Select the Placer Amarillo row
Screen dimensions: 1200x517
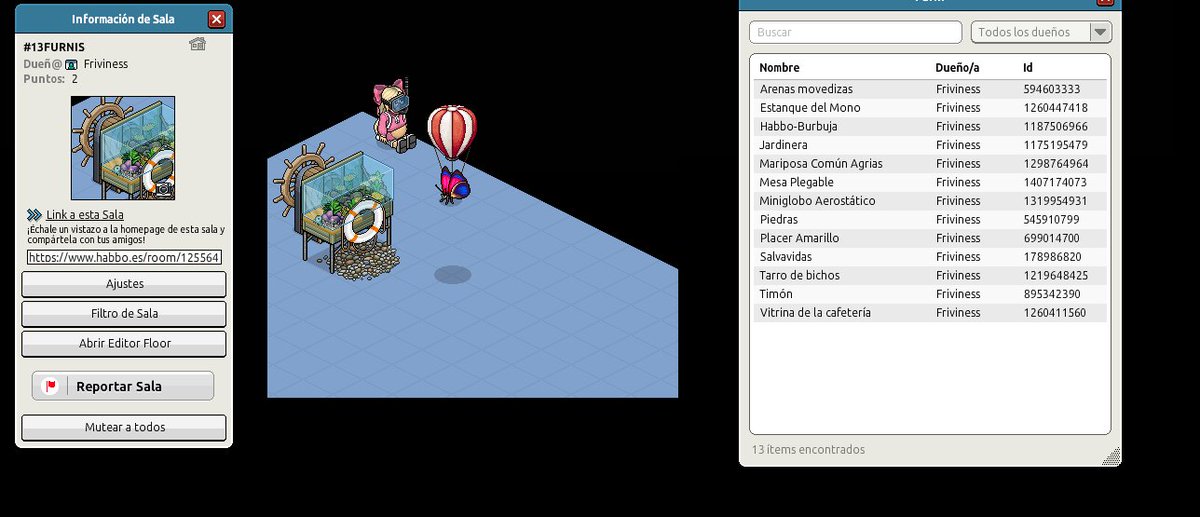pos(930,238)
